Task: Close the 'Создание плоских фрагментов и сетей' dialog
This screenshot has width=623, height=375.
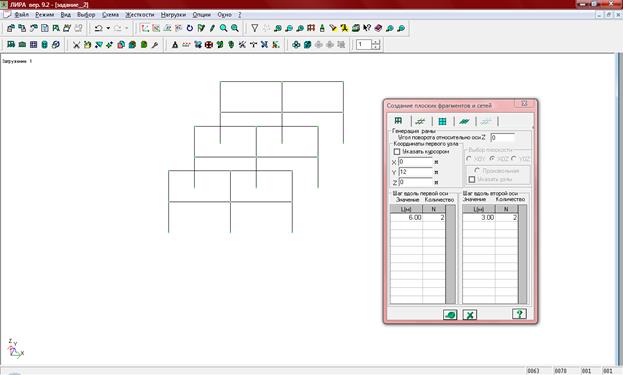Action: [x=524, y=103]
